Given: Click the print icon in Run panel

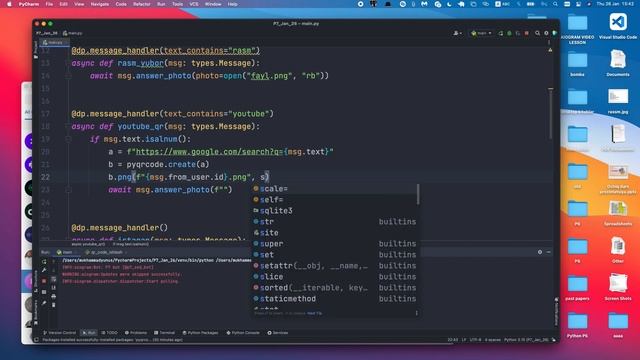Looking at the screenshot, I should pos(53,297).
